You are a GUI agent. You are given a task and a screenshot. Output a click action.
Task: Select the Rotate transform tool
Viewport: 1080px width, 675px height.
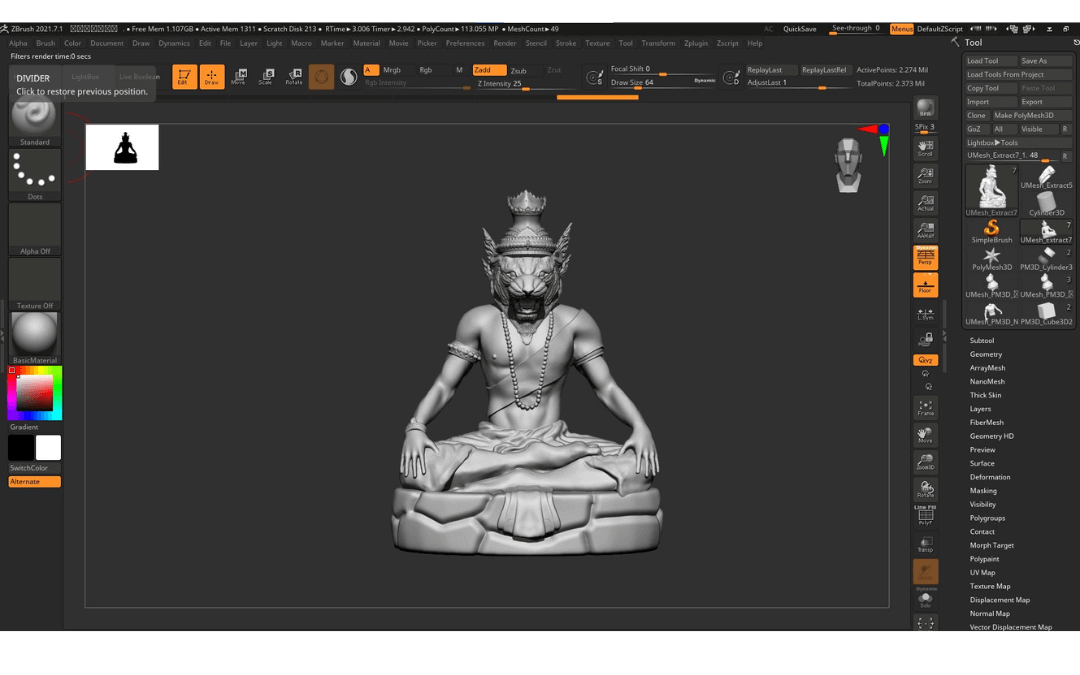tap(294, 77)
